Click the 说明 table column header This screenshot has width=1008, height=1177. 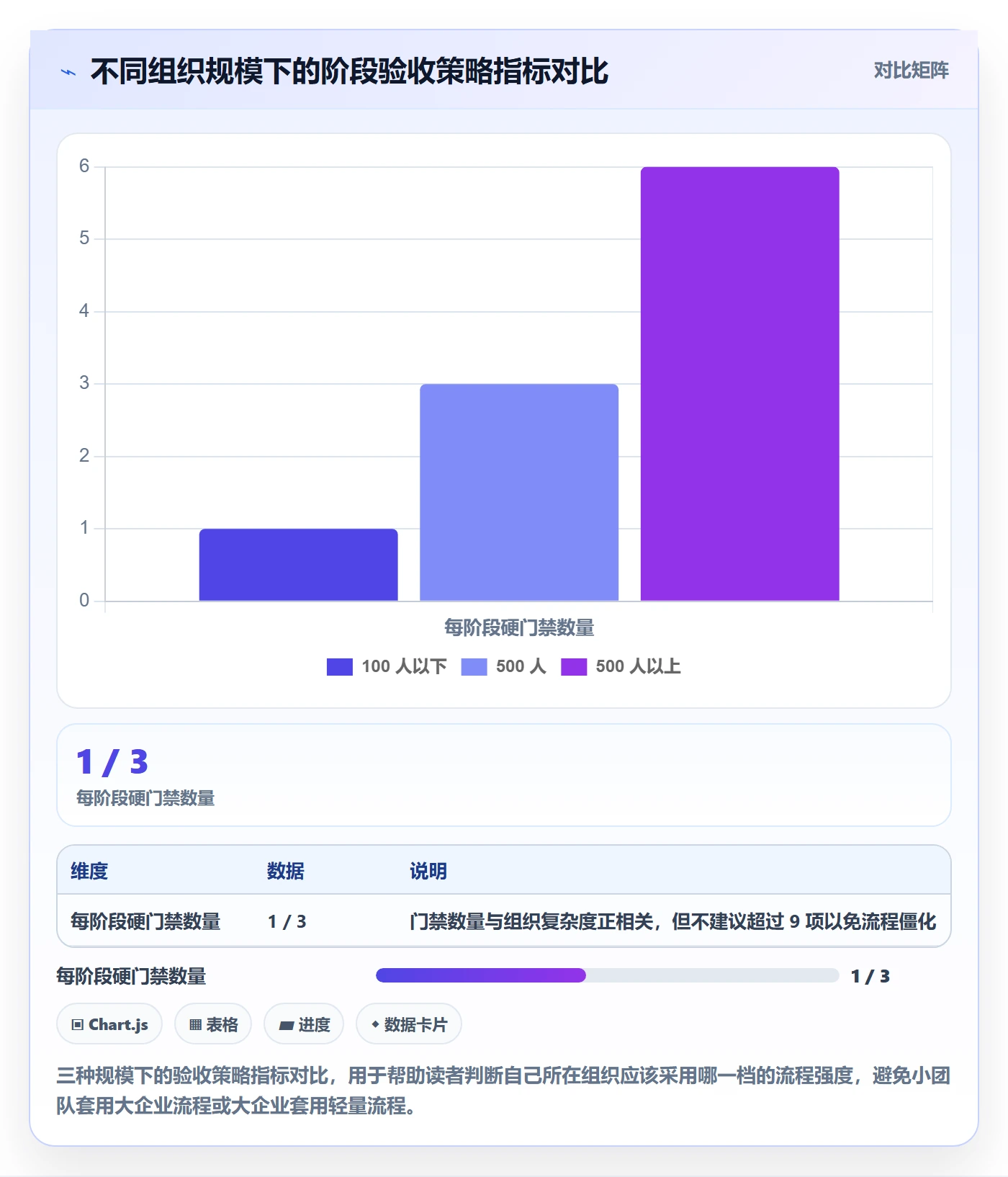[428, 871]
